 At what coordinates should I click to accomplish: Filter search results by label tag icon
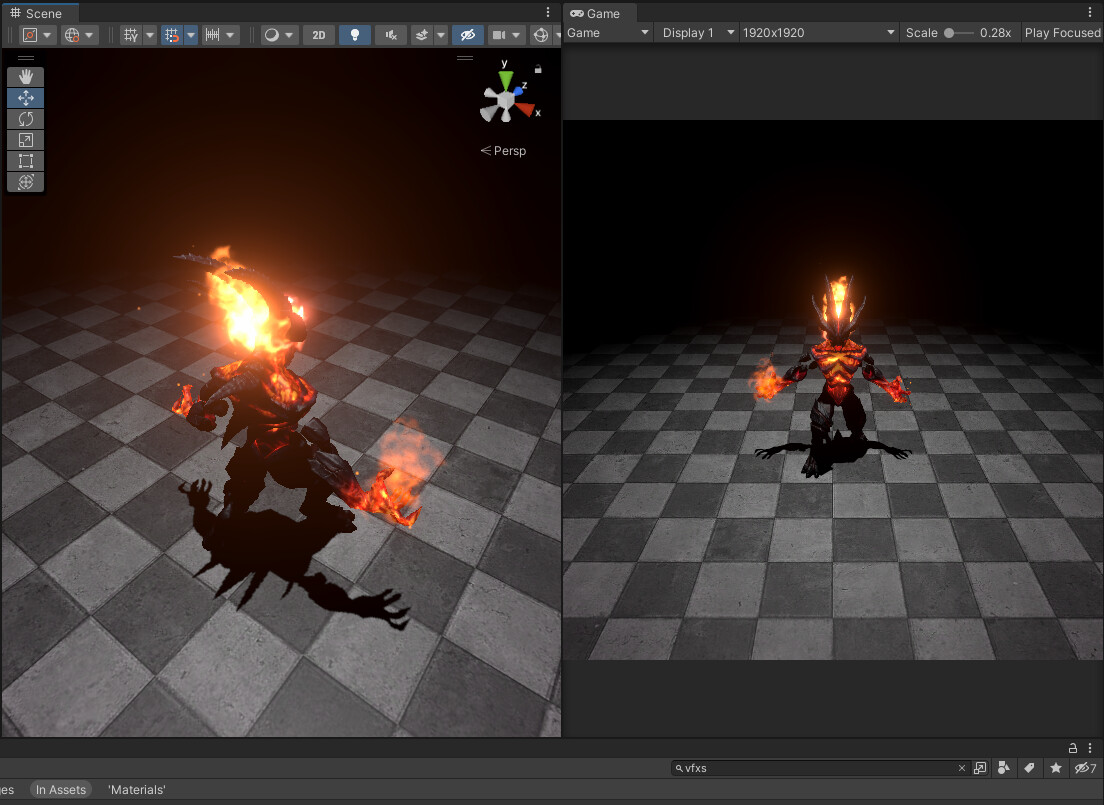(x=1029, y=767)
